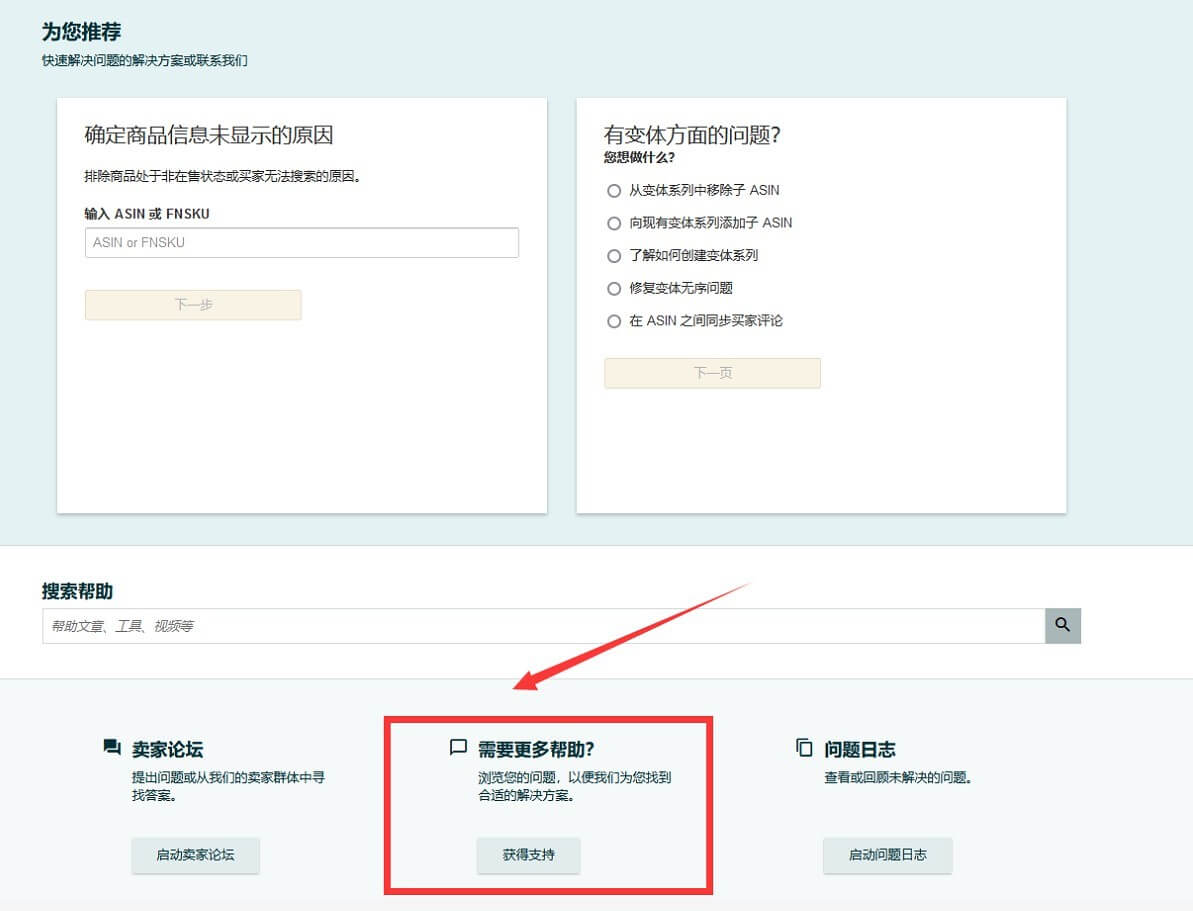Click the 获得支持 button

click(528, 855)
